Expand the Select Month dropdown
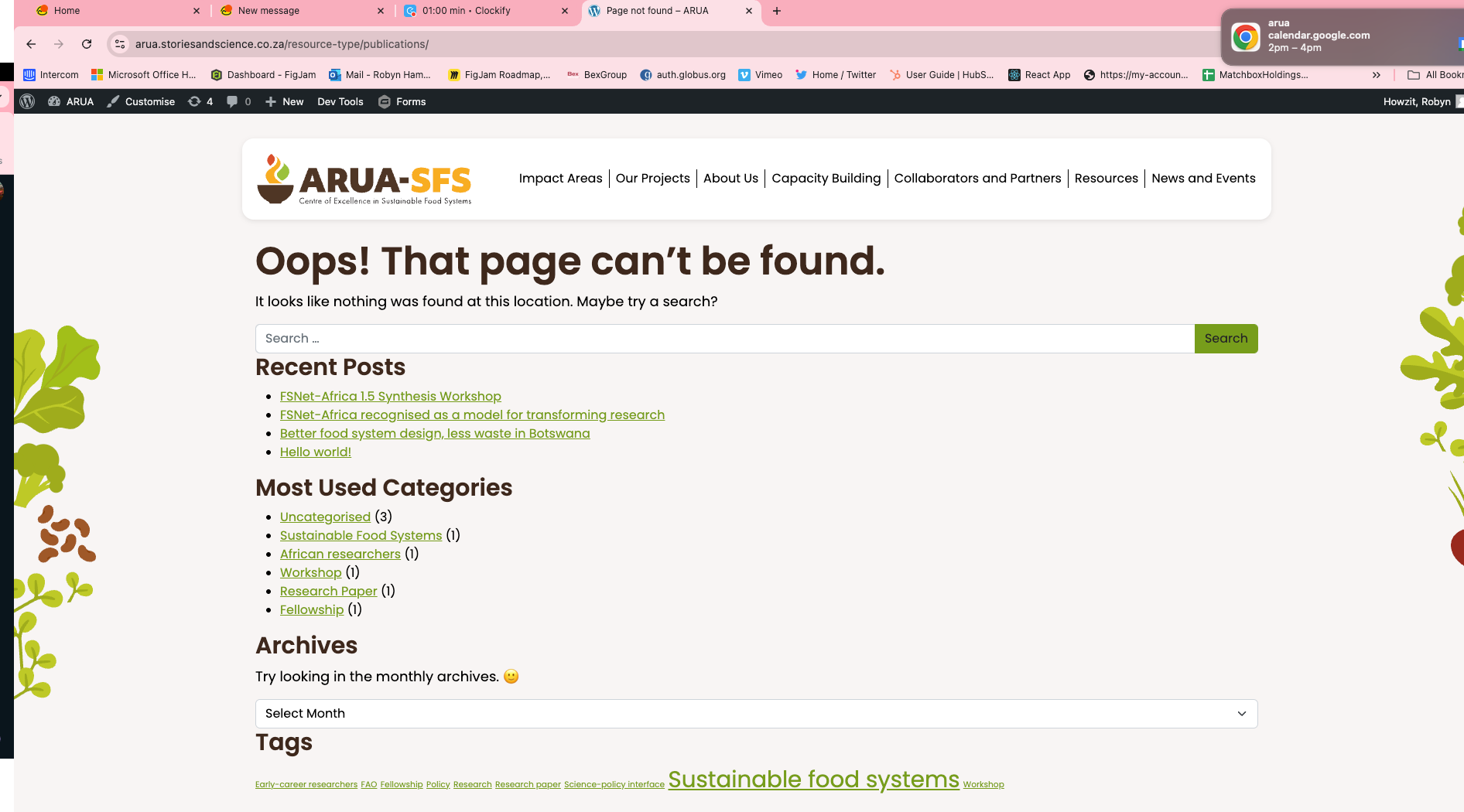 click(x=756, y=713)
